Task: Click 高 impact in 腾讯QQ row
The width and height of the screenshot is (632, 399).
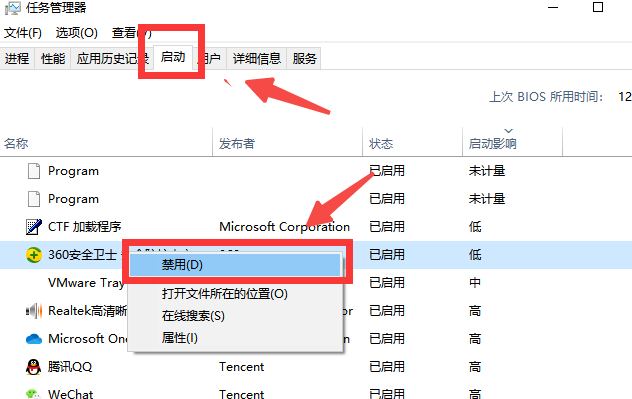Action: tap(475, 367)
